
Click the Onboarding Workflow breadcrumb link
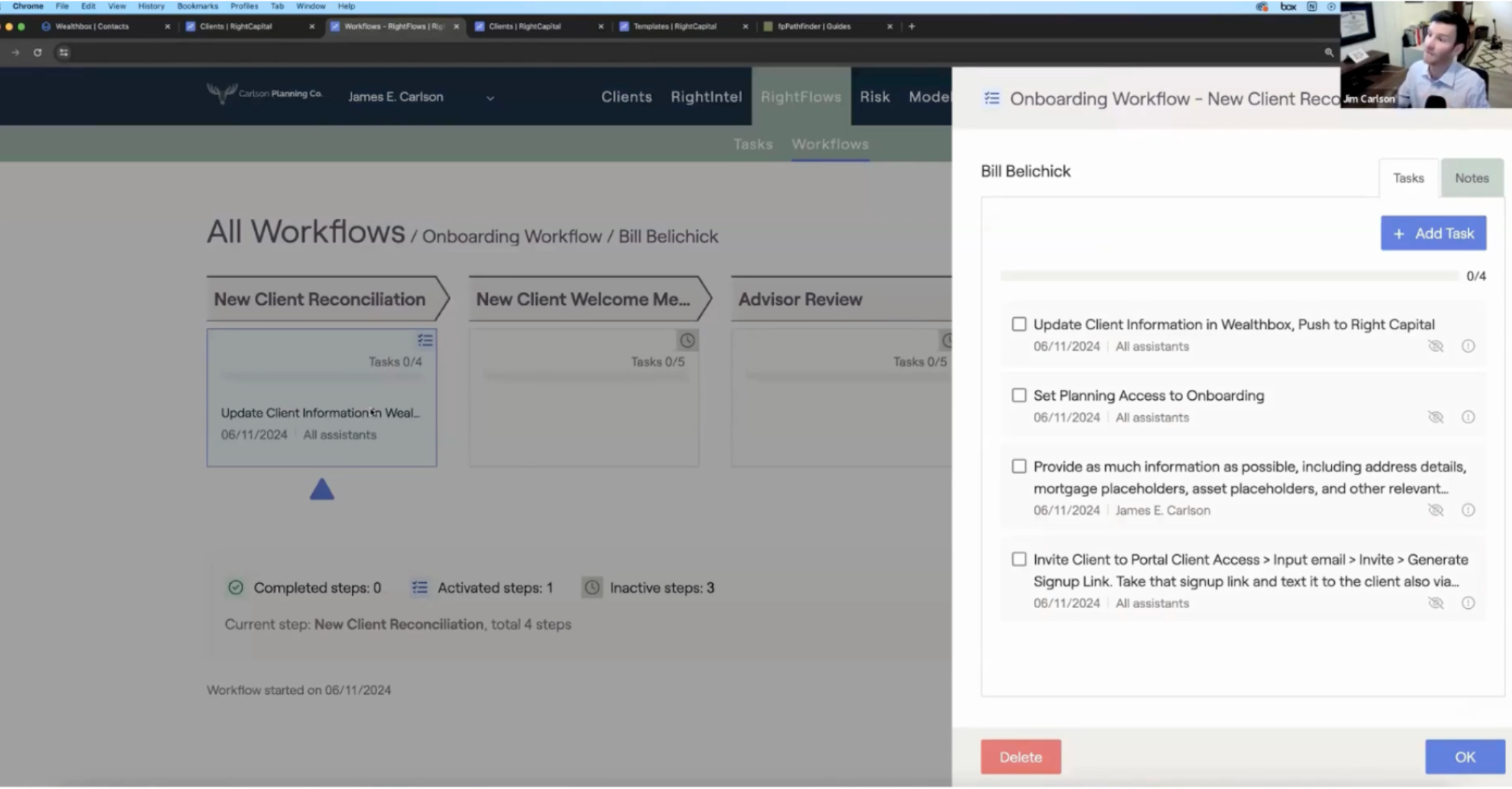coord(512,236)
